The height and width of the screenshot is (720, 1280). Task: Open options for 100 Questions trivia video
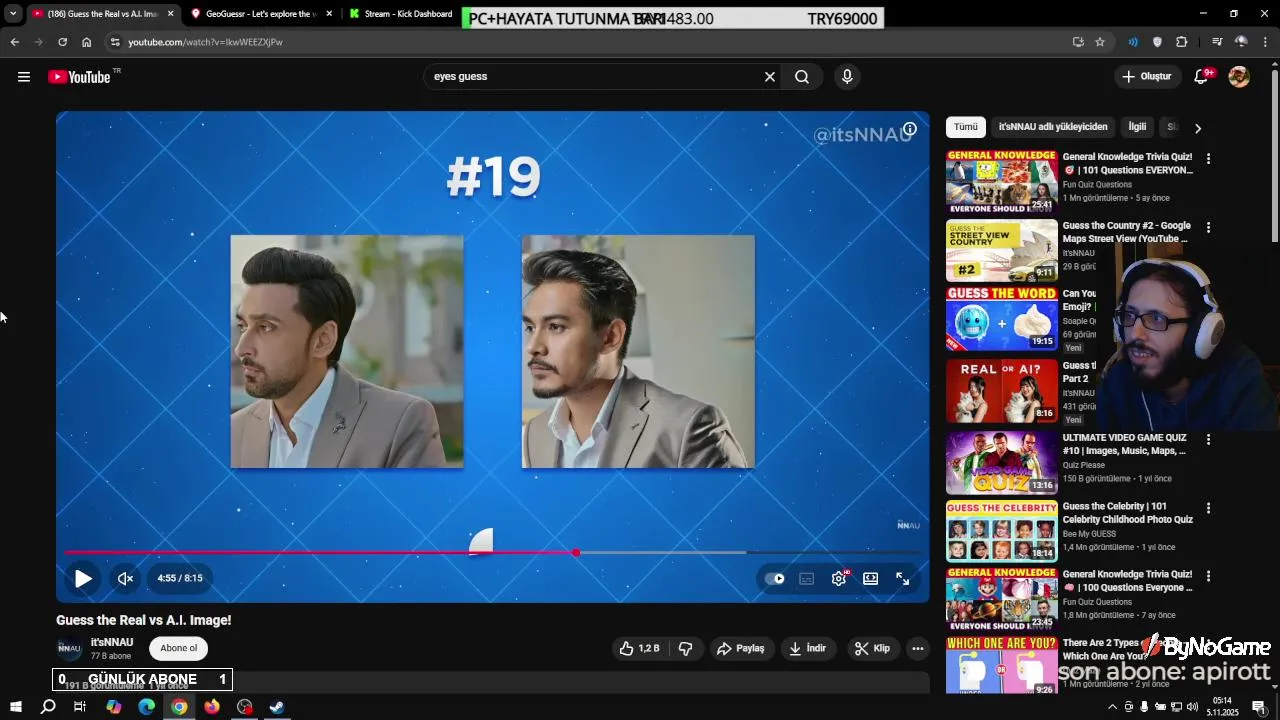coord(1208,576)
